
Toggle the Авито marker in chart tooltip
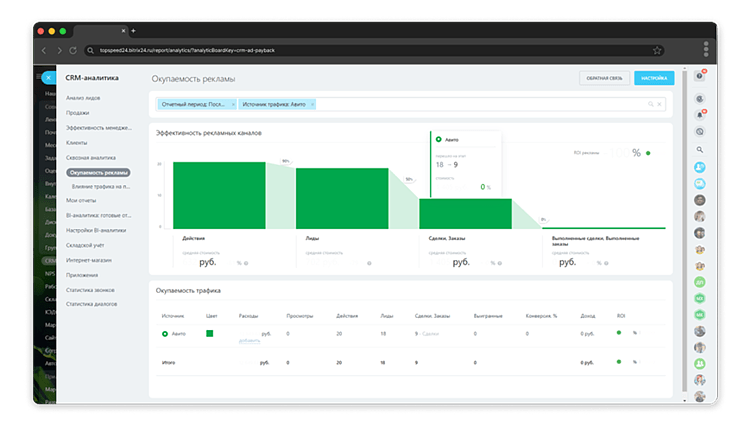coord(438,139)
